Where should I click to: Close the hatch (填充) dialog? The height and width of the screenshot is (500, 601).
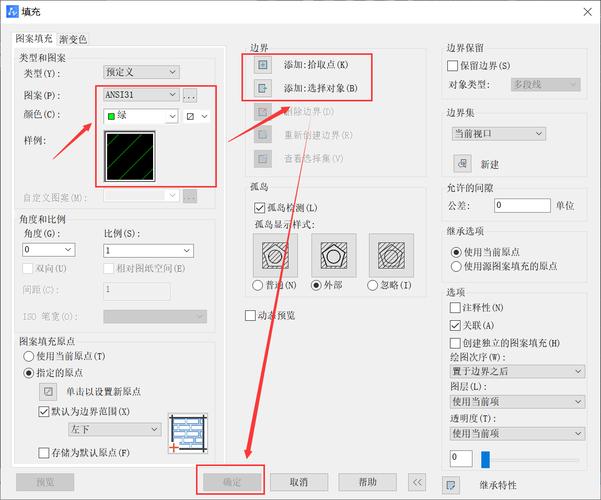[588, 12]
